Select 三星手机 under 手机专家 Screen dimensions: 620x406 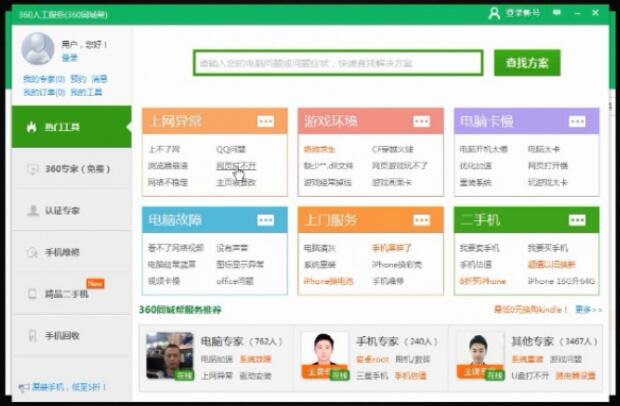(x=372, y=376)
